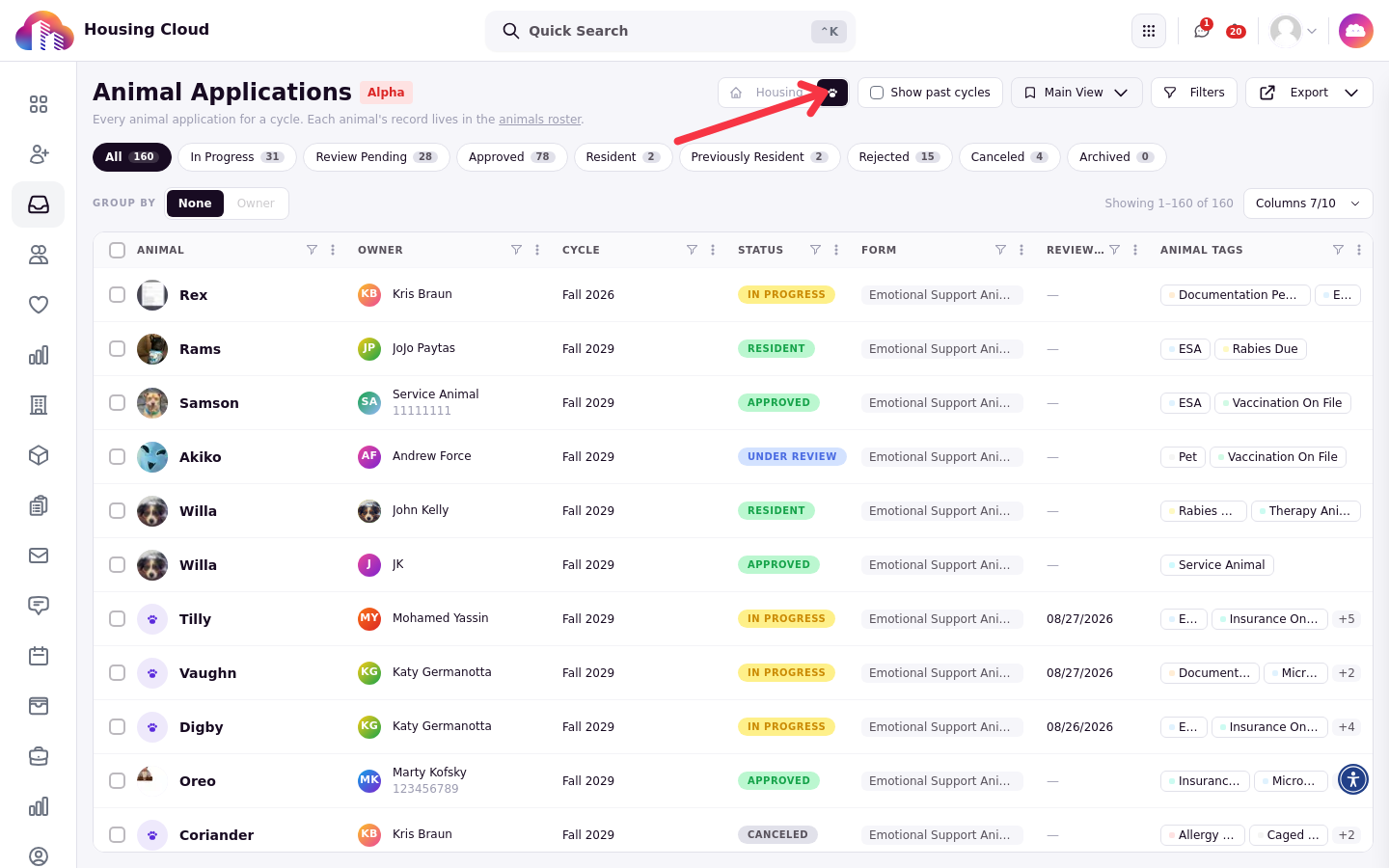The width and height of the screenshot is (1389, 868).
Task: Click the Under Review status badge
Action: (792, 457)
